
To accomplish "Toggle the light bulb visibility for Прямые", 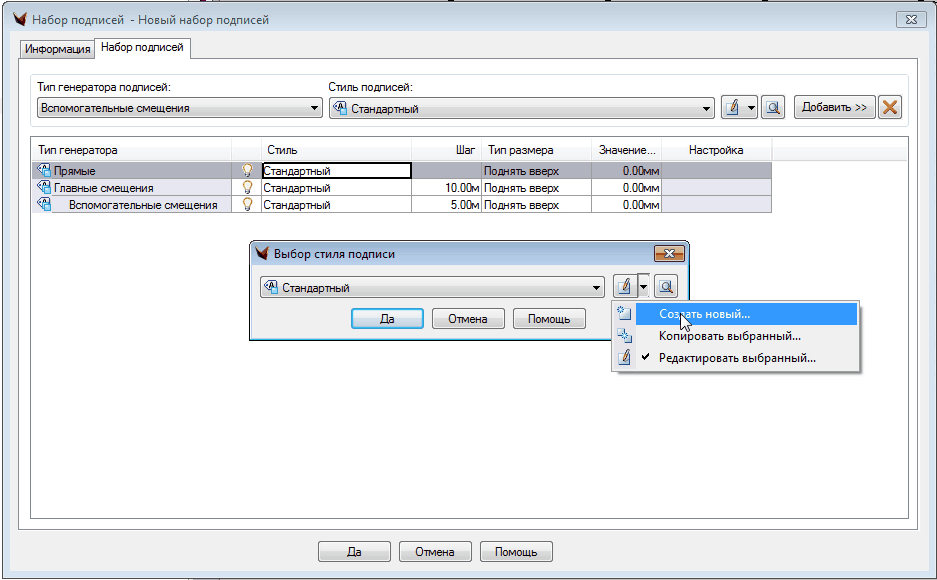I will tap(247, 171).
